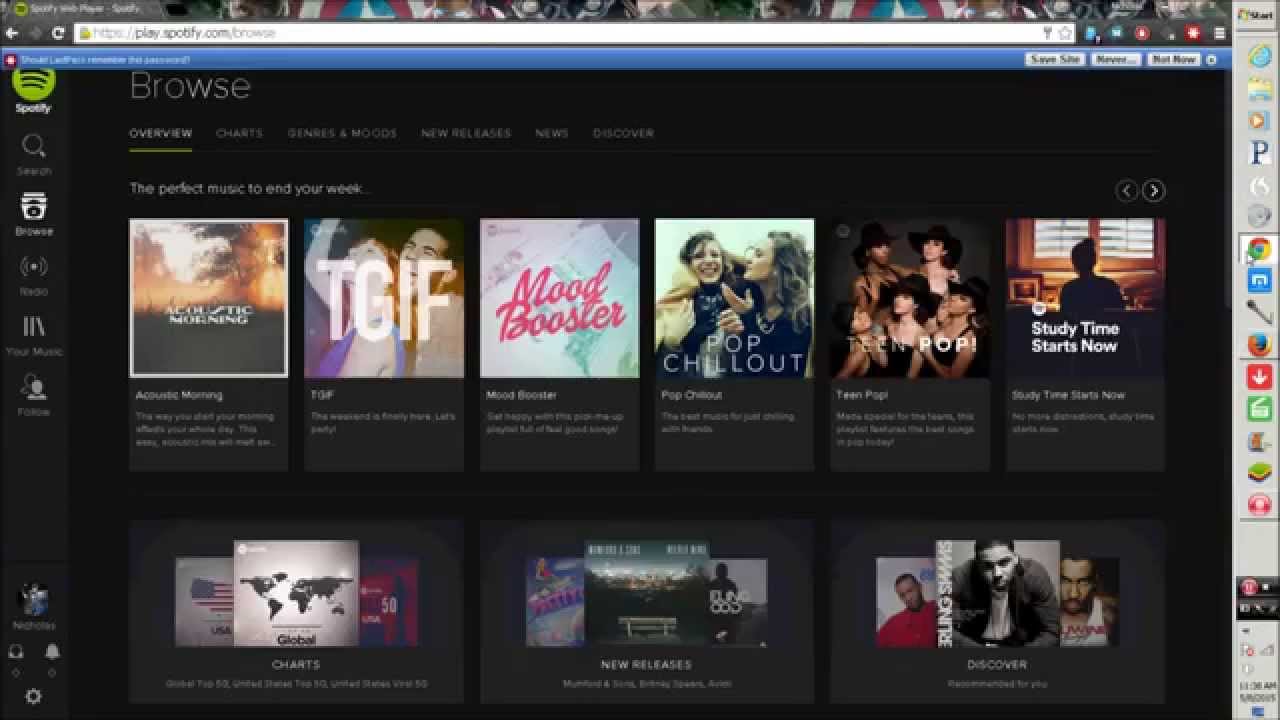Click Save Site in LastPass bar
The image size is (1280, 720).
click(1055, 59)
